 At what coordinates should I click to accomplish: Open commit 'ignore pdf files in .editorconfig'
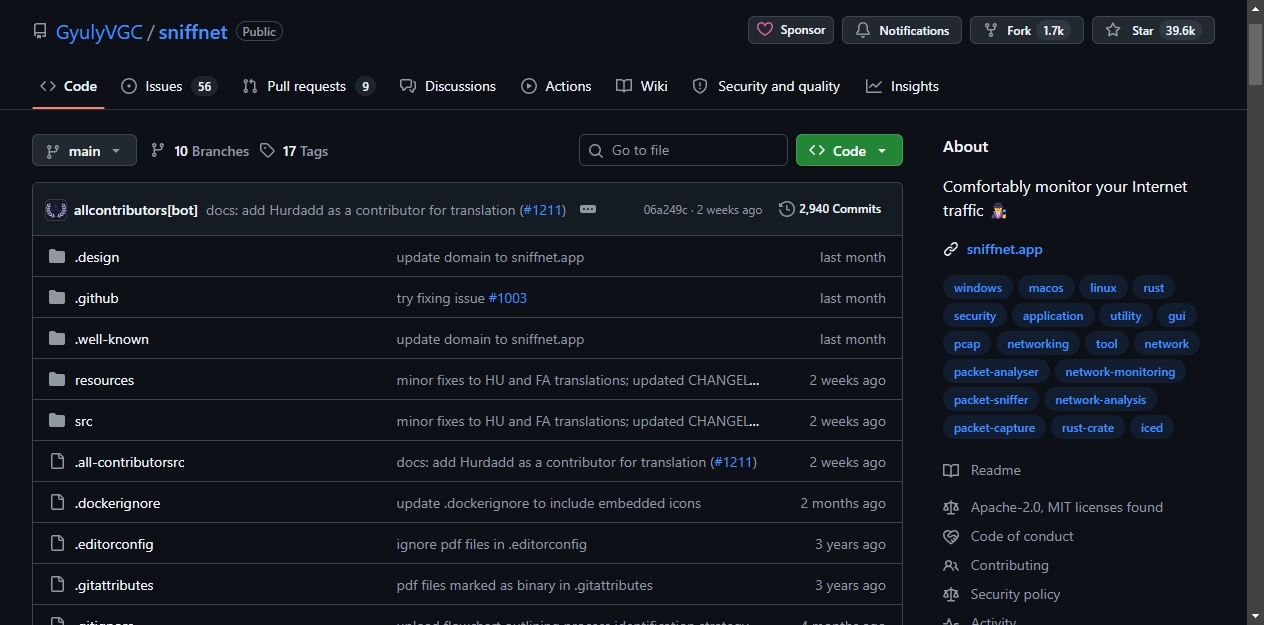[492, 544]
